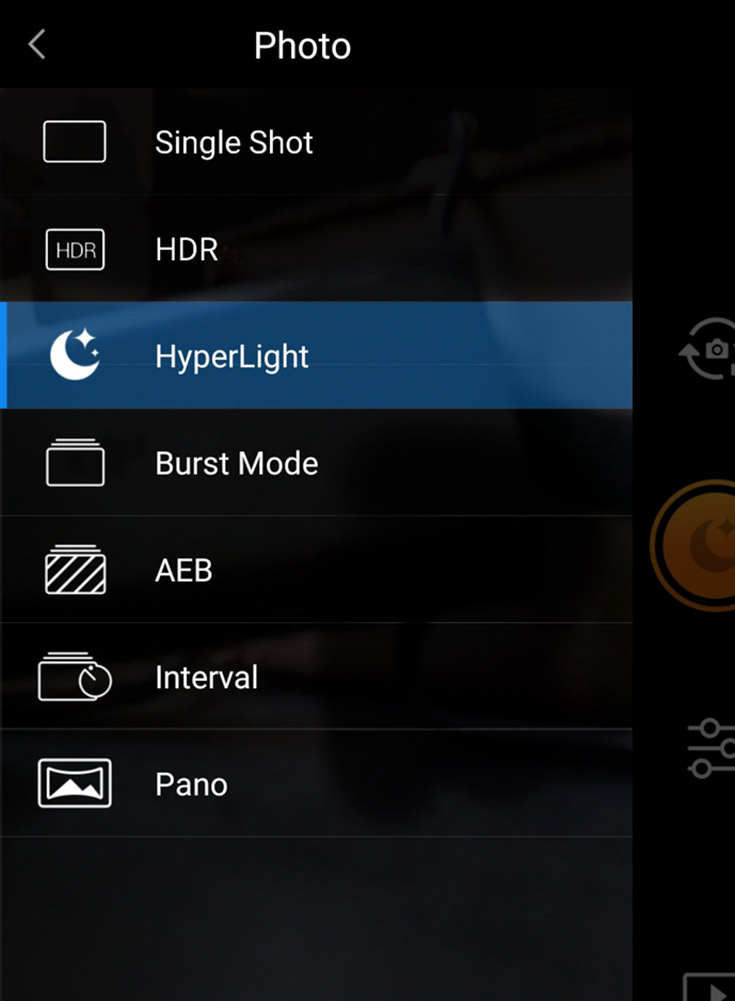The height and width of the screenshot is (1001, 735).
Task: Switch camera with the flip-camera icon
Action: (708, 349)
